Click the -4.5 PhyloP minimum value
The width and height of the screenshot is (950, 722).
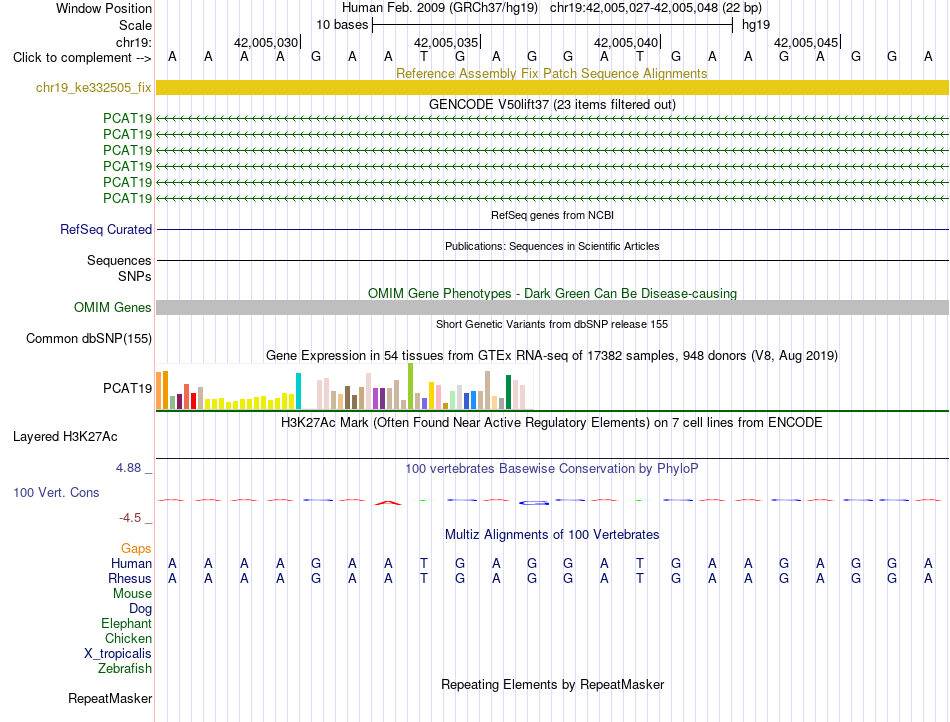tap(130, 518)
